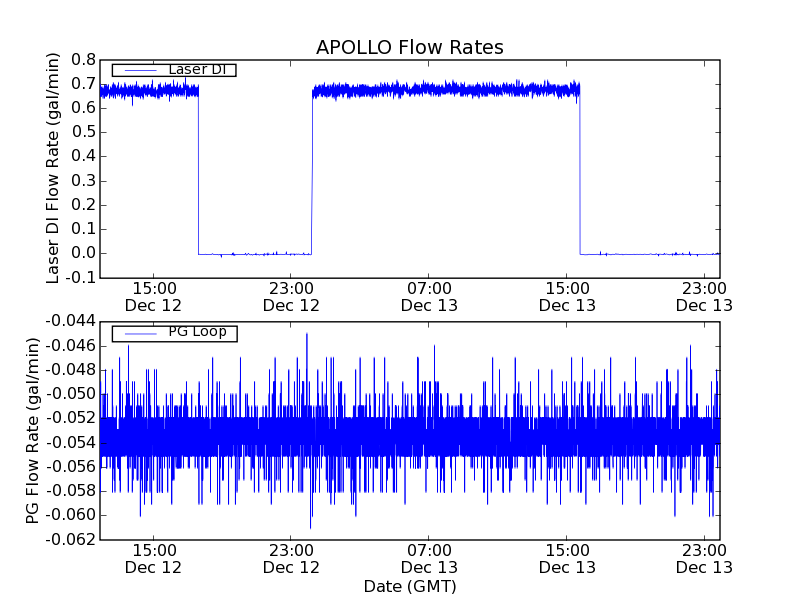Click the 'Date (GMT)' x-axis label
This screenshot has width=800, height=600.
click(410, 586)
